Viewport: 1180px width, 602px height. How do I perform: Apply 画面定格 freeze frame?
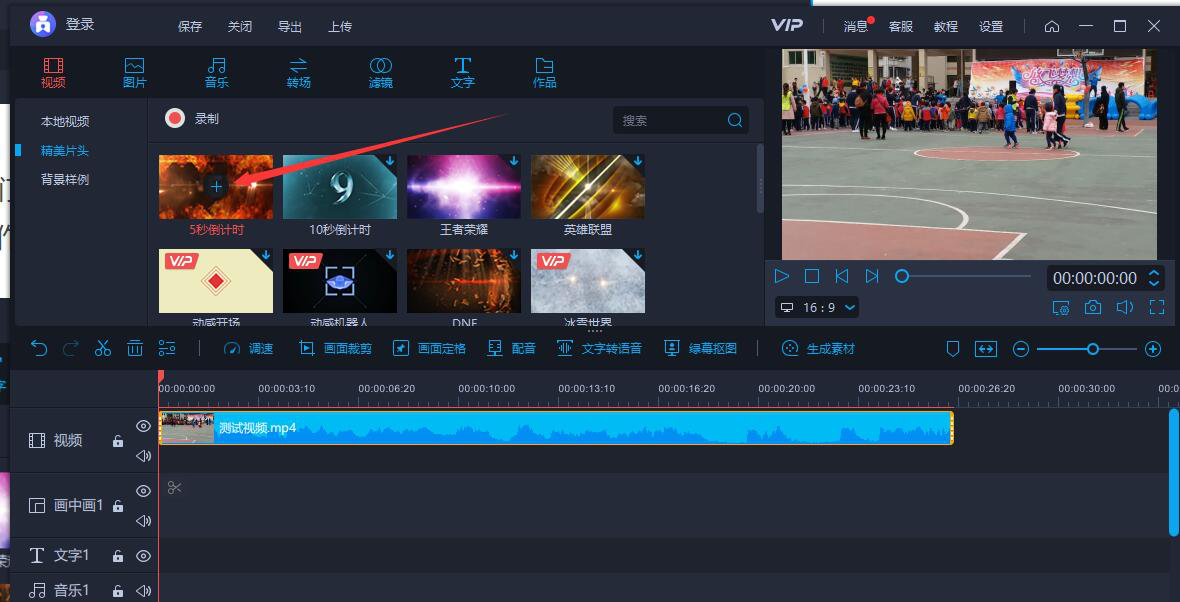(x=430, y=348)
